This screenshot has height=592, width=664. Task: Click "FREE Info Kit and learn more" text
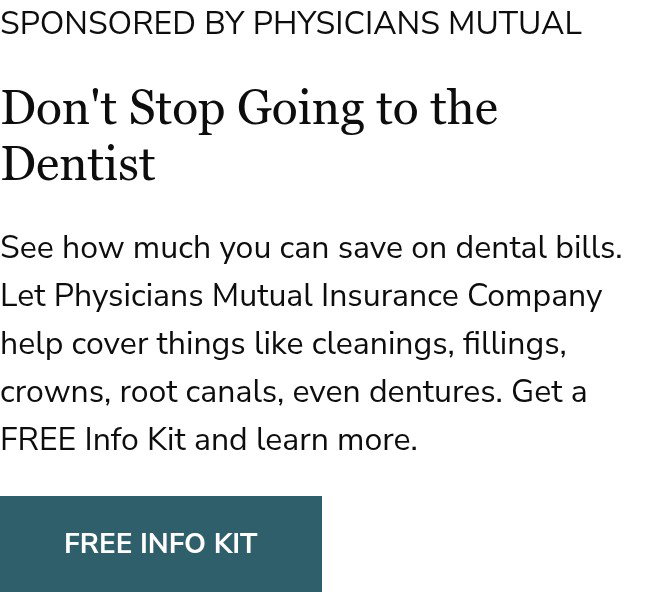click(x=209, y=440)
